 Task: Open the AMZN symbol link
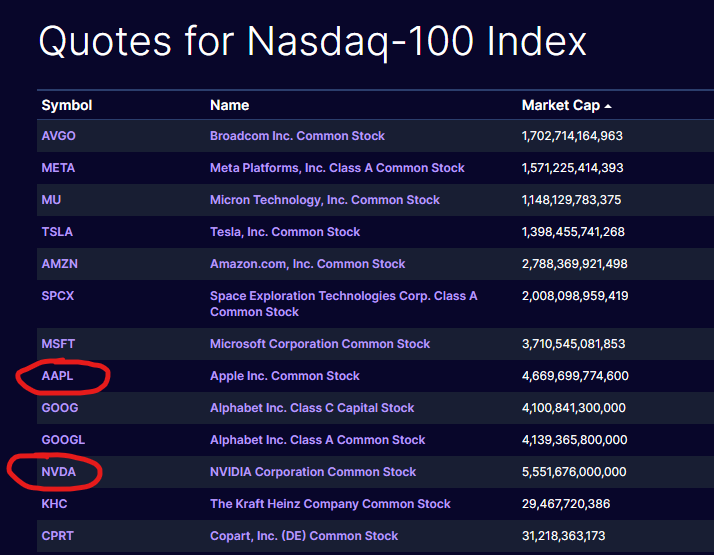(60, 264)
